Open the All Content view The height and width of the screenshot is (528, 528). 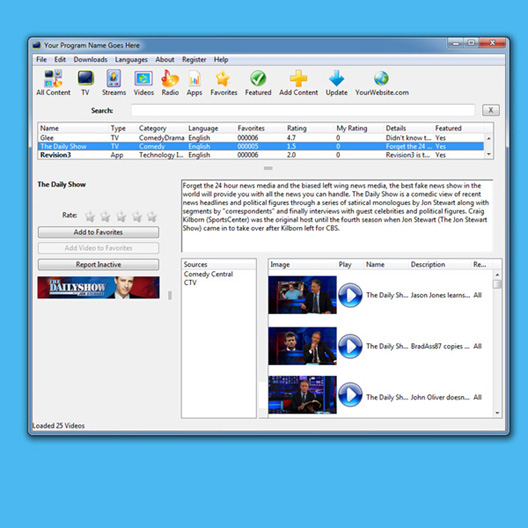point(53,83)
